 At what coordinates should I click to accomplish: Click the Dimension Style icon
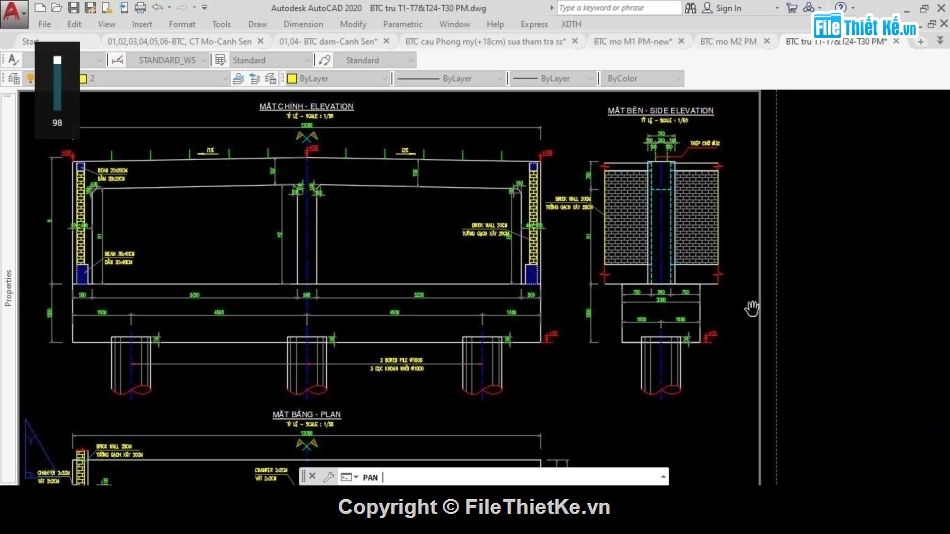(118, 60)
